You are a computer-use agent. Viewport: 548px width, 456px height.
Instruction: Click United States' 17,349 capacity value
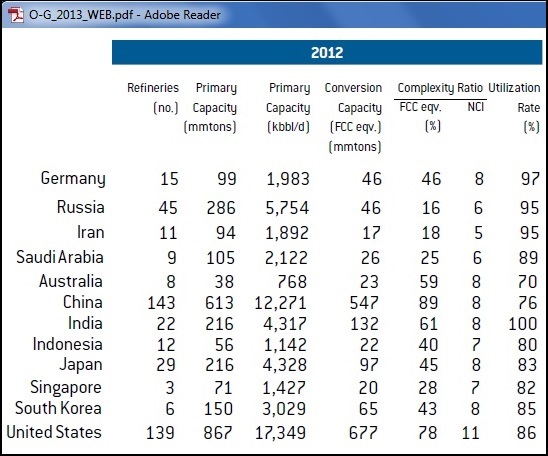tap(281, 433)
